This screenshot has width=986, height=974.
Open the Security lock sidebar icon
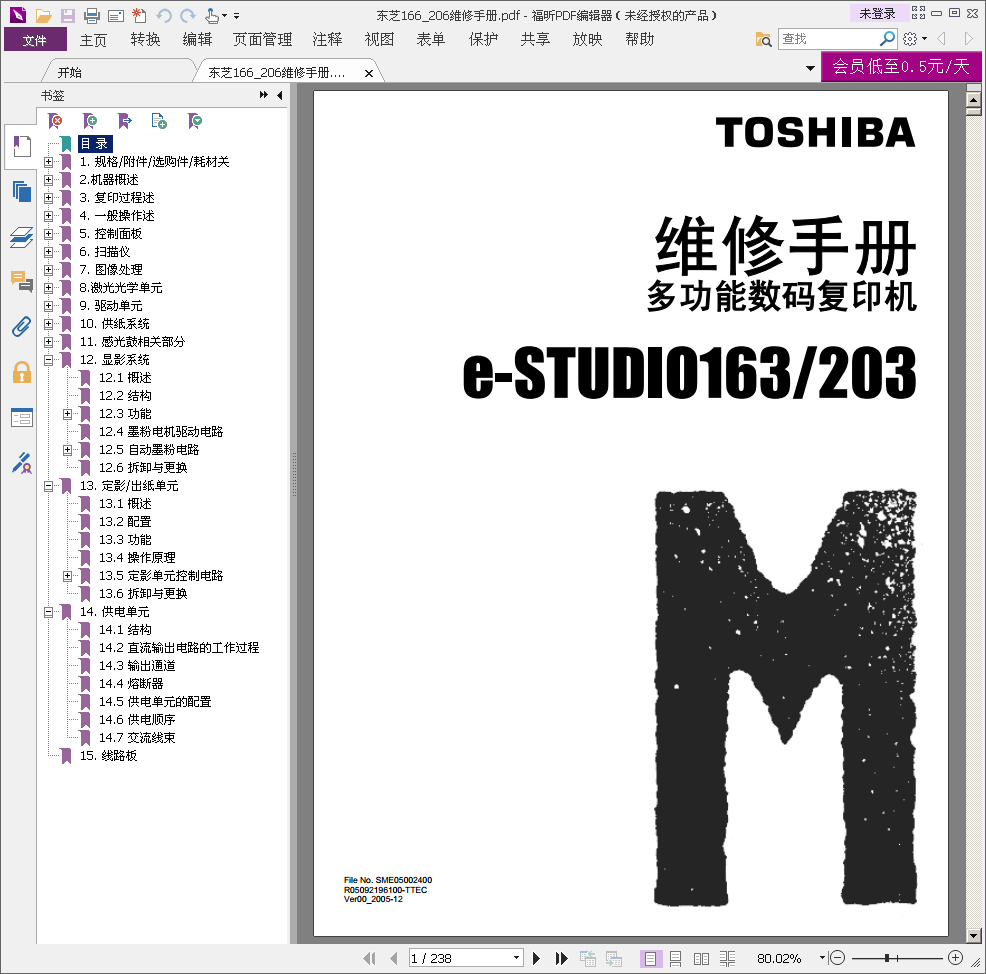[21, 372]
